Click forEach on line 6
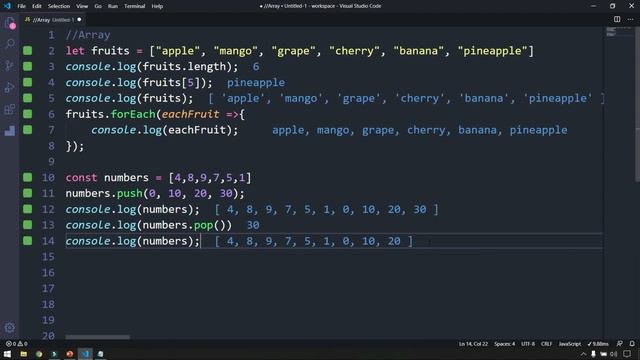The width and height of the screenshot is (640, 360). click(133, 114)
